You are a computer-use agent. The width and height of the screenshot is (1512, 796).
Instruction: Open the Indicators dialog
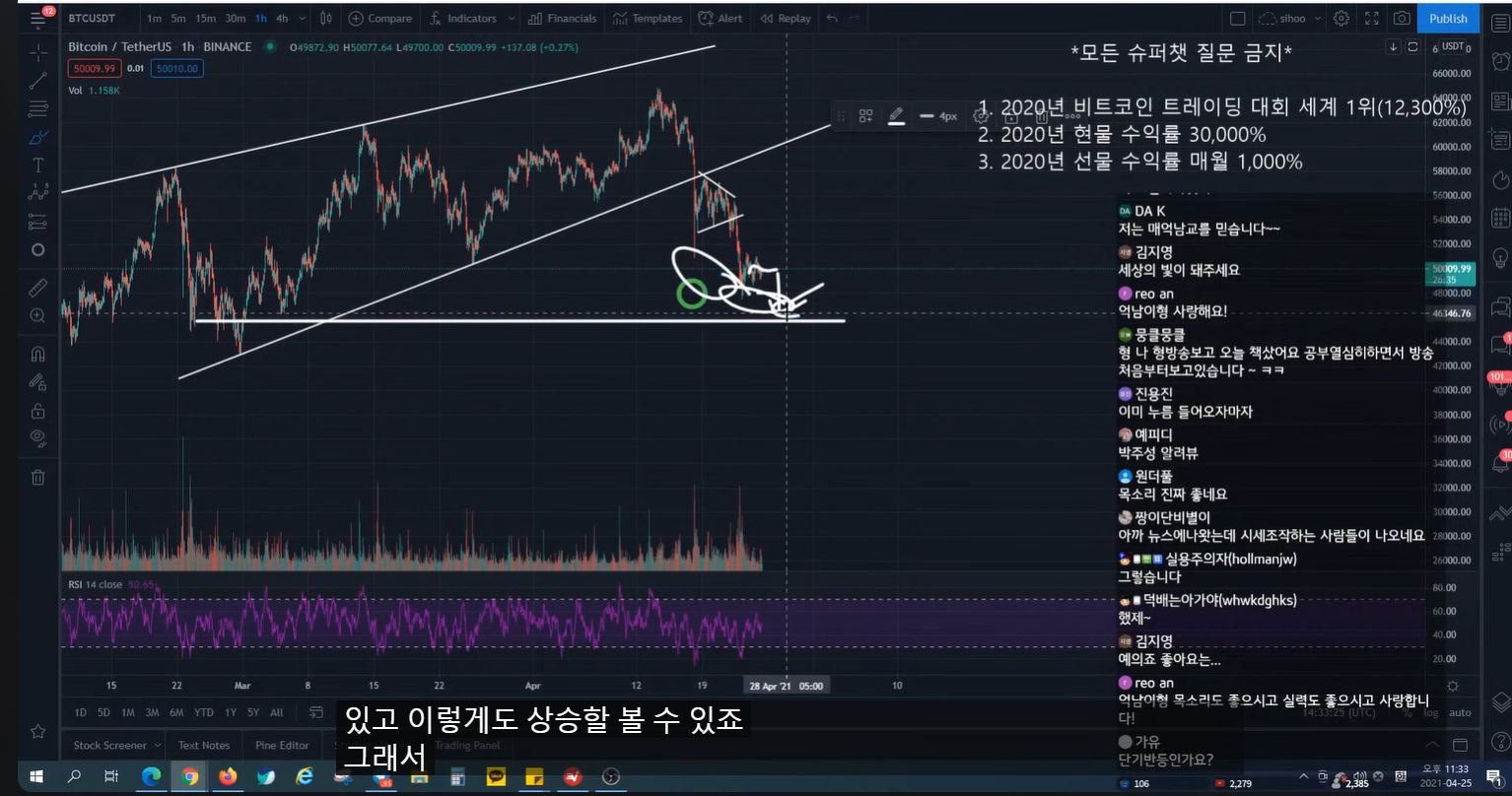tap(463, 18)
